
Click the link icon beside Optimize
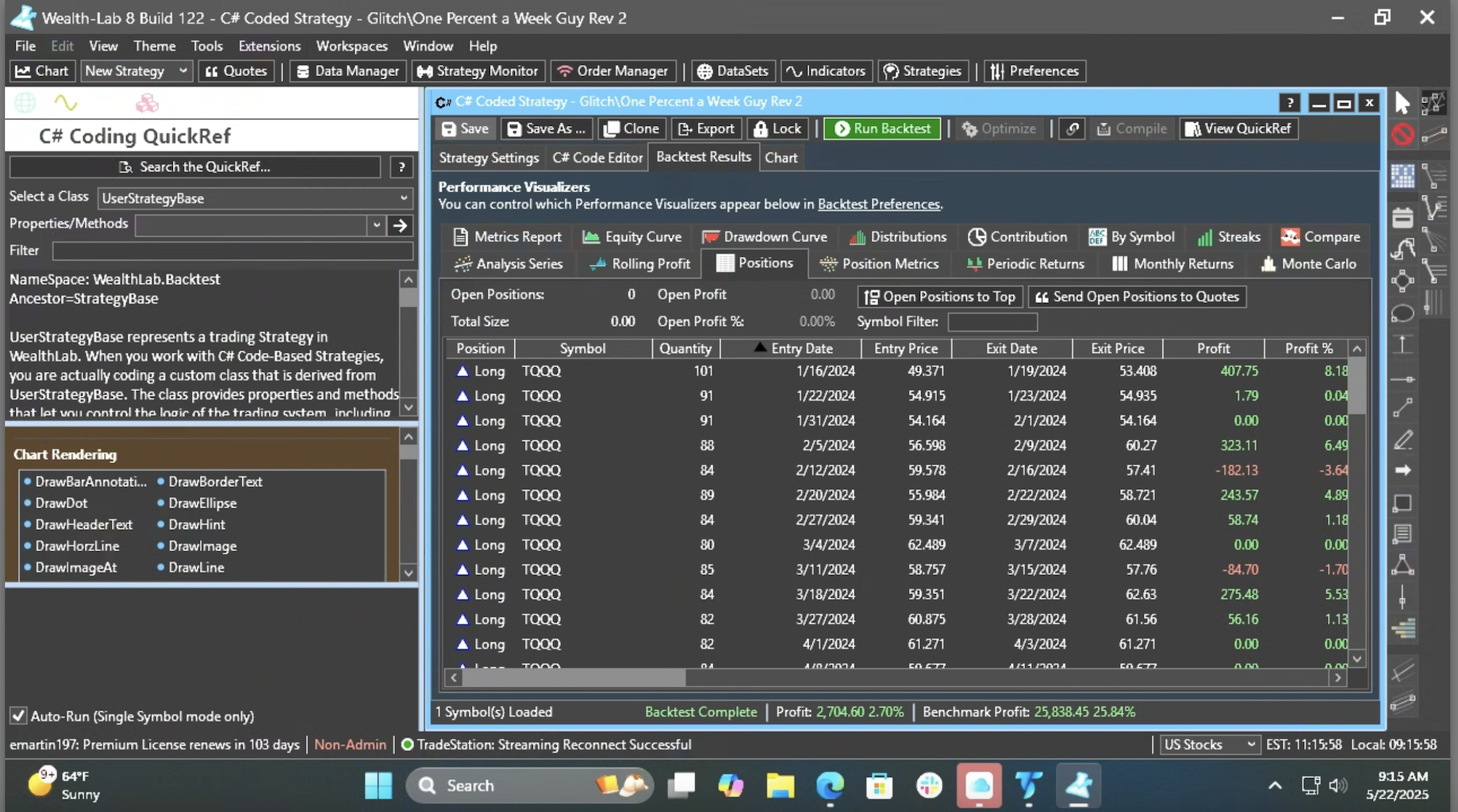(1072, 128)
